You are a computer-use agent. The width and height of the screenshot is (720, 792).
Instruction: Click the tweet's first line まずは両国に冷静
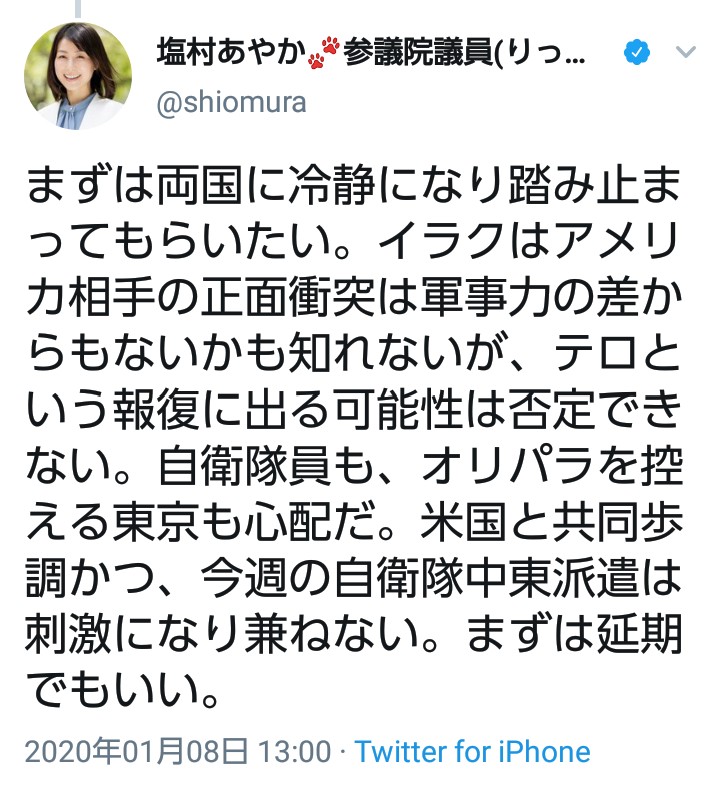click(x=354, y=185)
